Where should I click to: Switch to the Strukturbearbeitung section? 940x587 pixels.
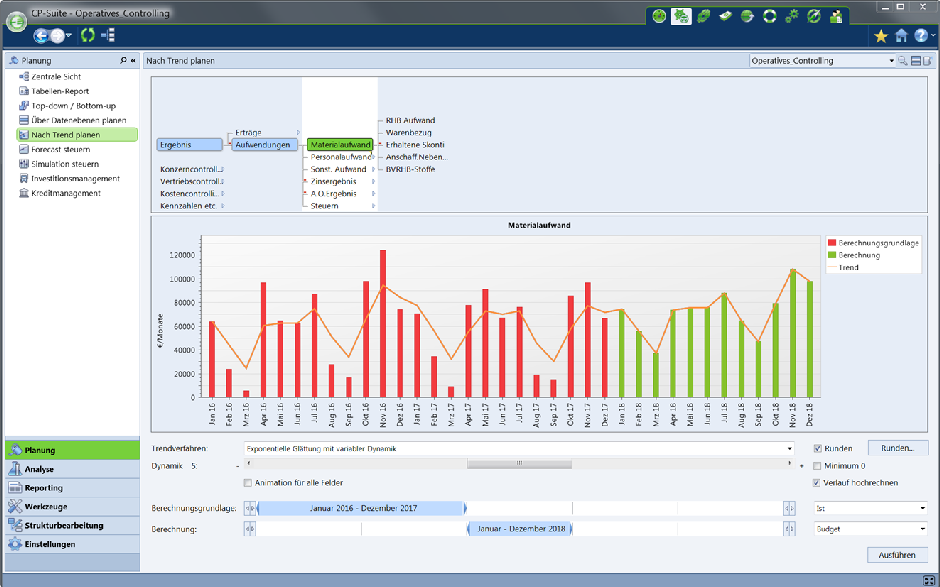(73, 525)
